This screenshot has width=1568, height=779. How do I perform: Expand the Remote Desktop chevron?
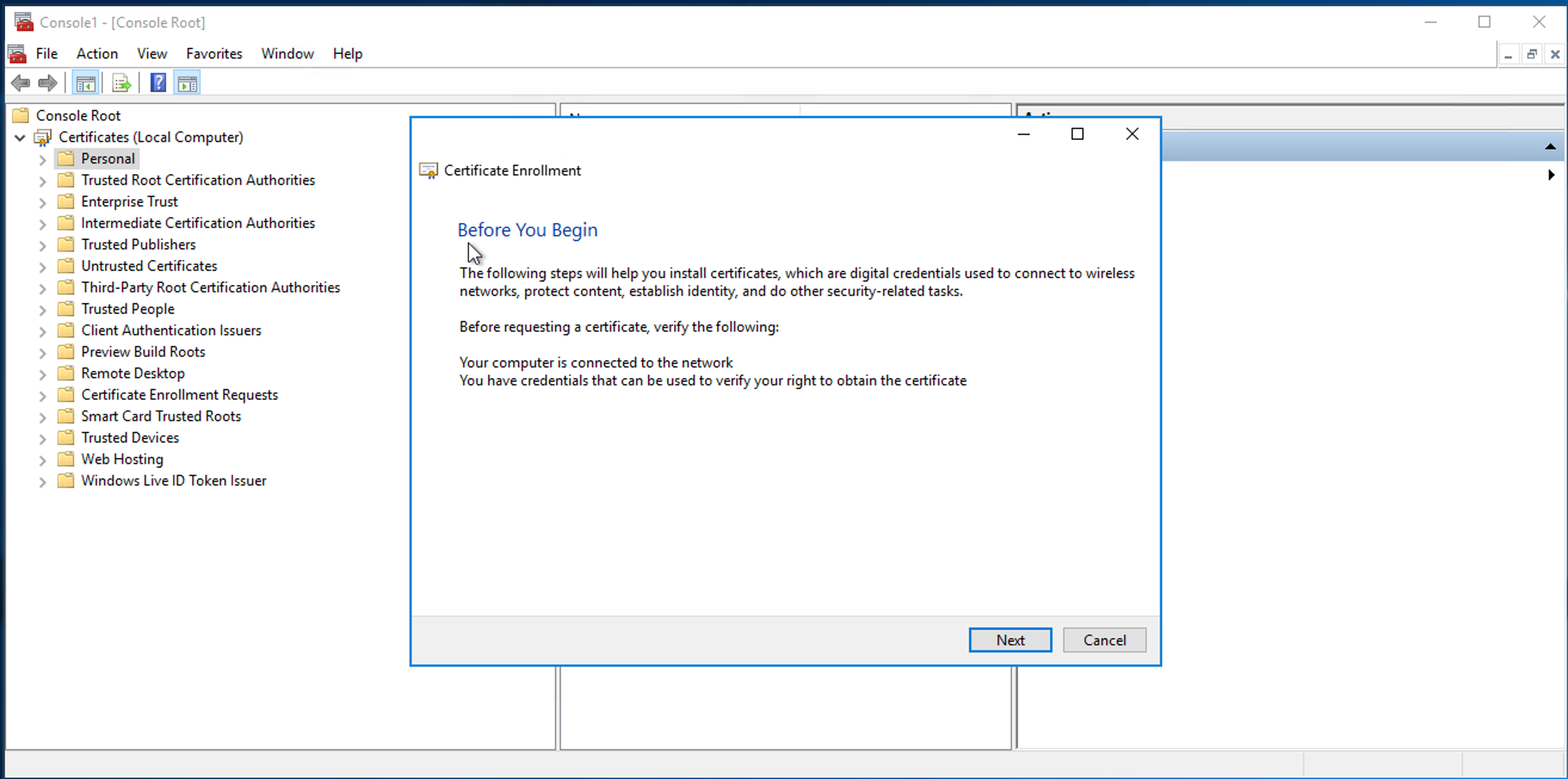pyautogui.click(x=42, y=375)
